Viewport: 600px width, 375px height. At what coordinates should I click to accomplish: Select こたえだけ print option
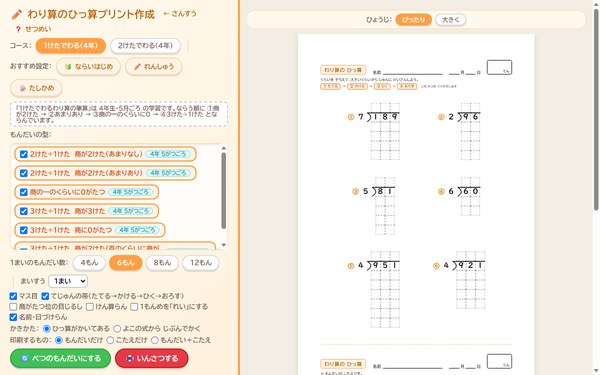pos(110,340)
